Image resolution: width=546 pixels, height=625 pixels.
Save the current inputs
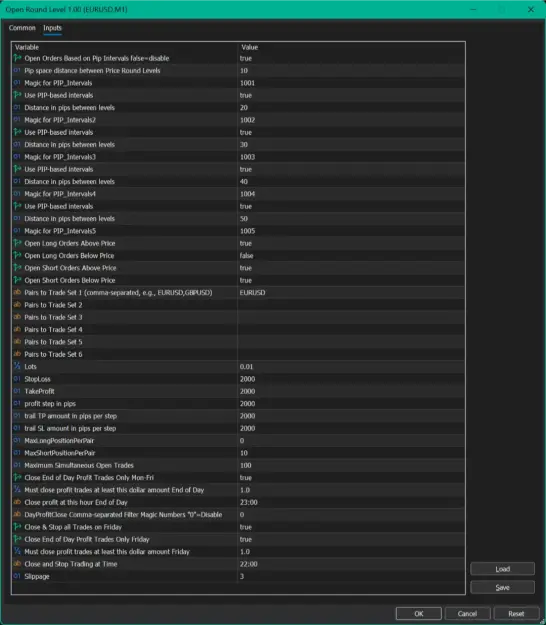(x=503, y=587)
